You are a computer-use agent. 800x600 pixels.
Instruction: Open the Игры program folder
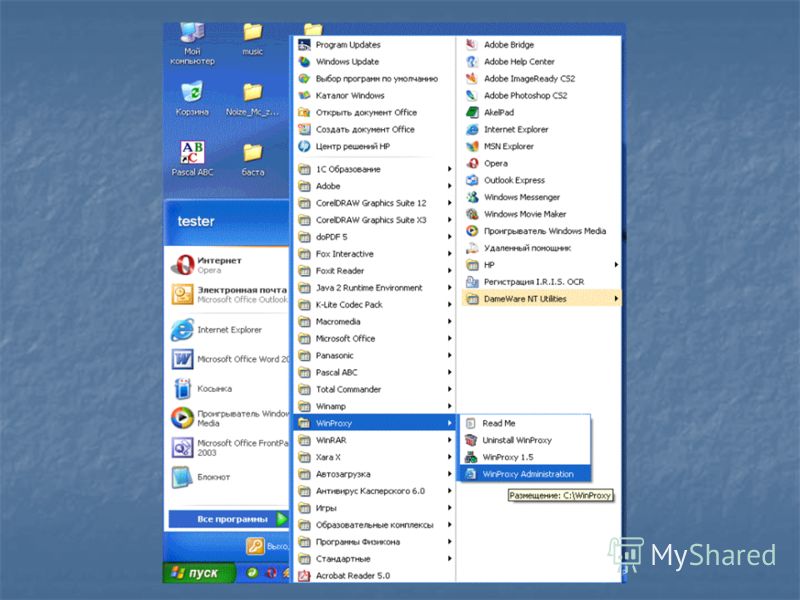tap(374, 508)
